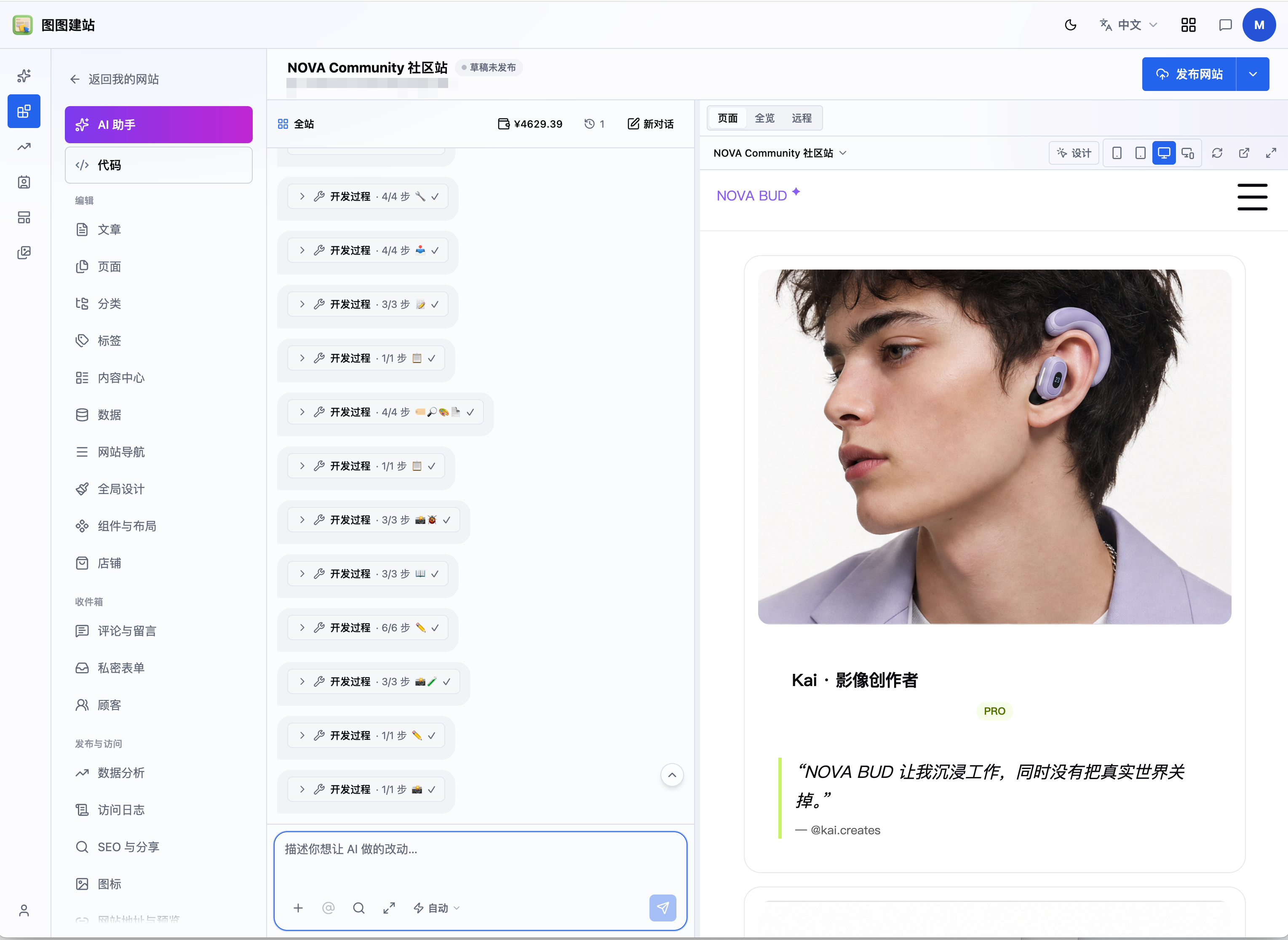Open 内容中心 in sidebar
The height and width of the screenshot is (940, 1288).
pos(159,378)
